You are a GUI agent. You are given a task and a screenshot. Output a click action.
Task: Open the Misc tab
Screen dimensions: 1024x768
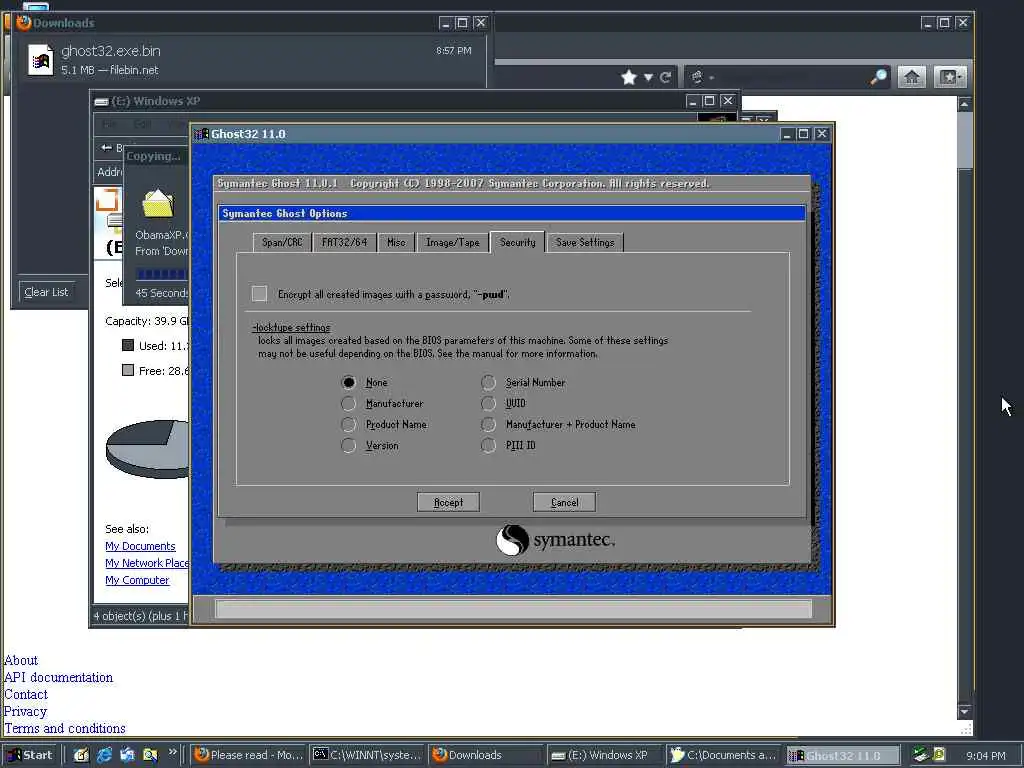click(x=396, y=242)
